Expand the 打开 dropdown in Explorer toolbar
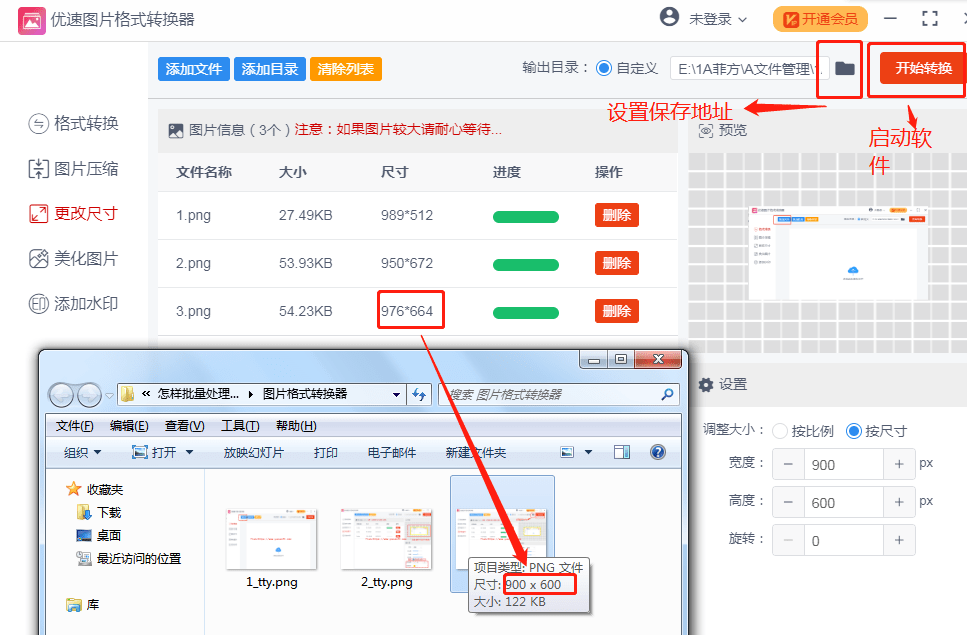Screen dimensions: 967x635 coord(177,451)
